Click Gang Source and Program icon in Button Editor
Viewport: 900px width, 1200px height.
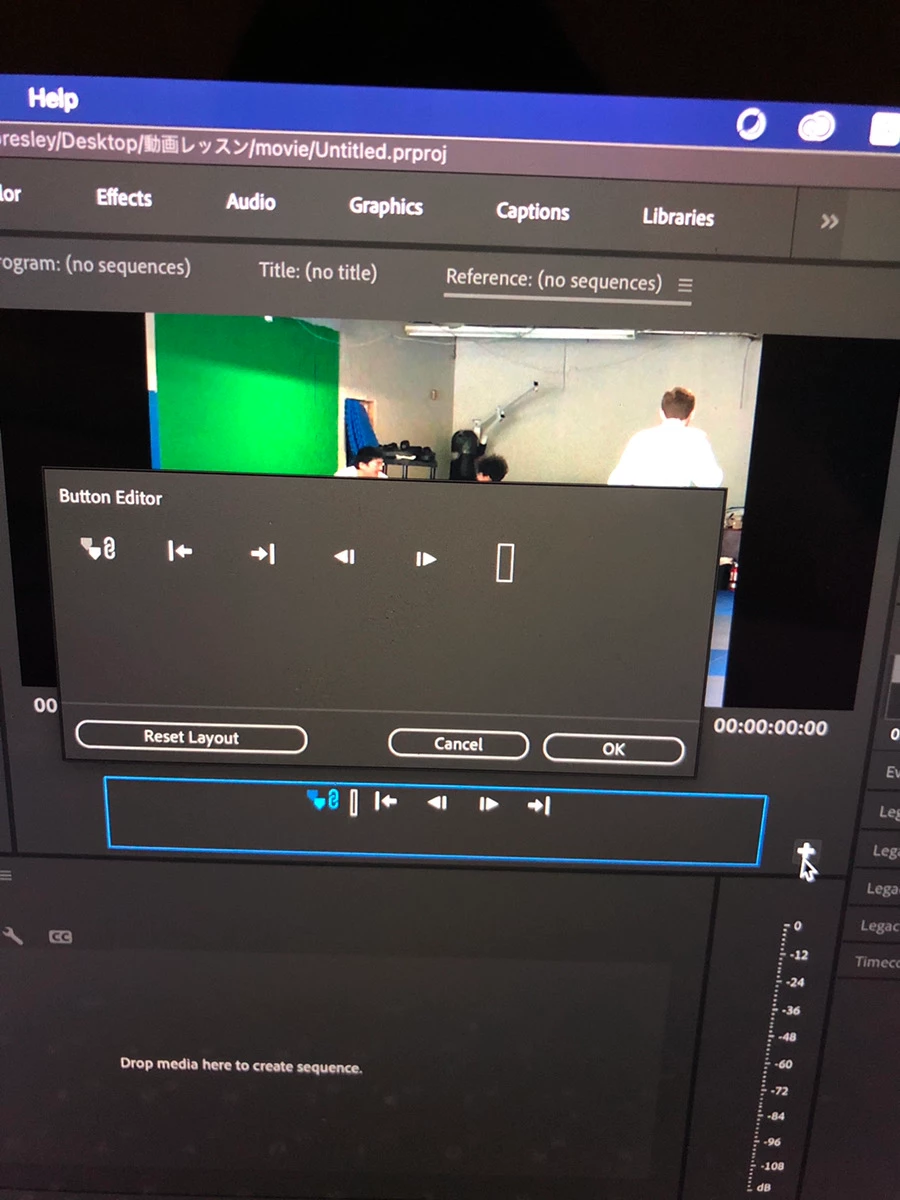point(98,549)
